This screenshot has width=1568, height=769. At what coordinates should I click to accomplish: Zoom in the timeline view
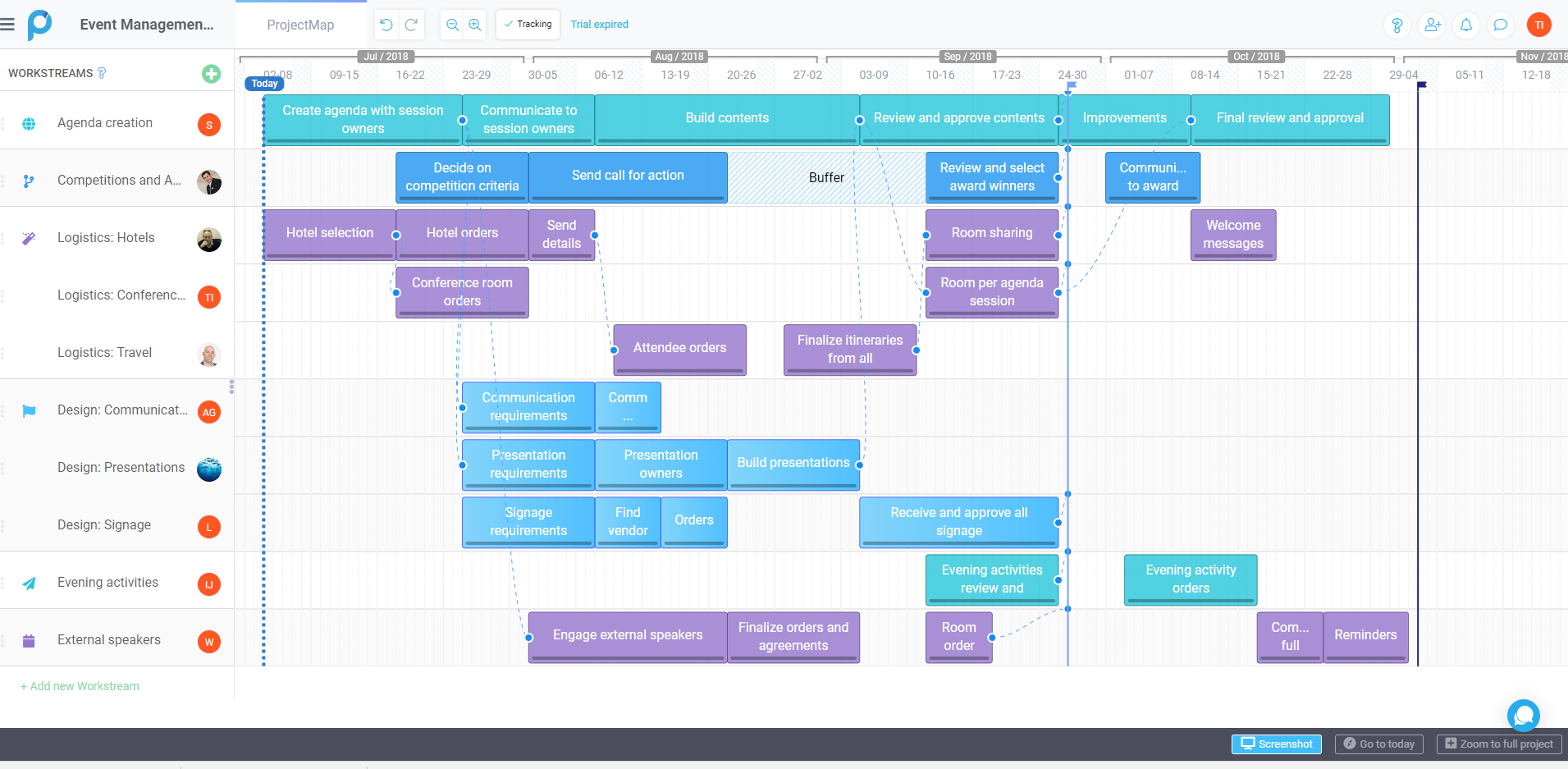tap(475, 25)
